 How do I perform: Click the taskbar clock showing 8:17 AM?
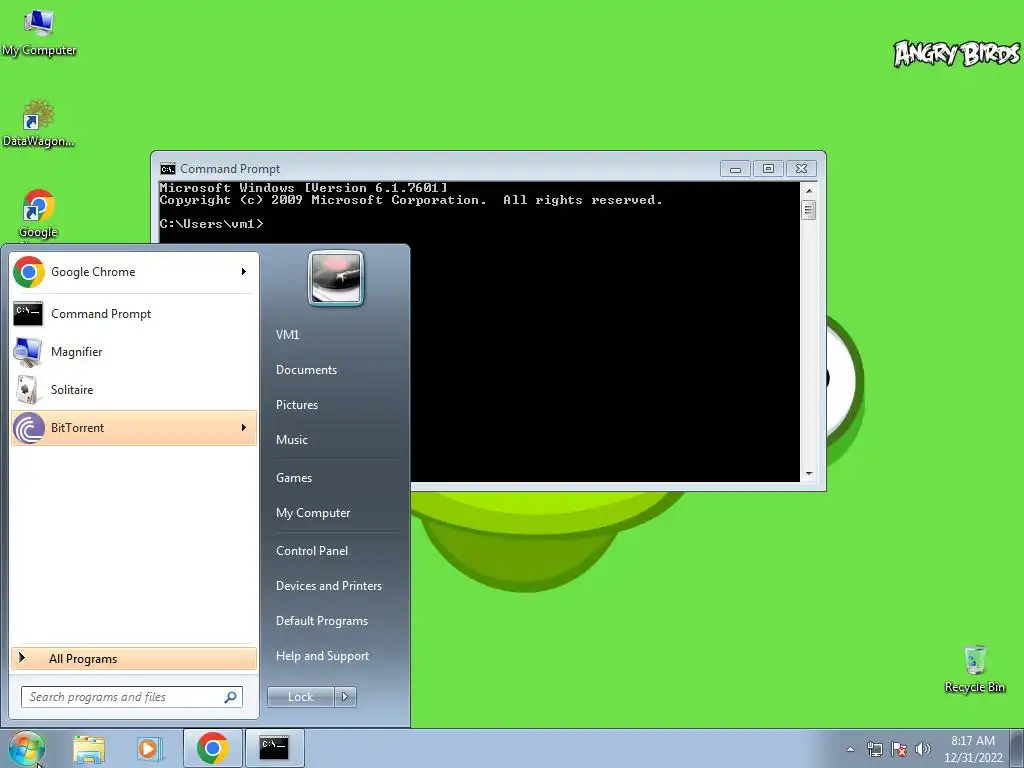pos(973,749)
